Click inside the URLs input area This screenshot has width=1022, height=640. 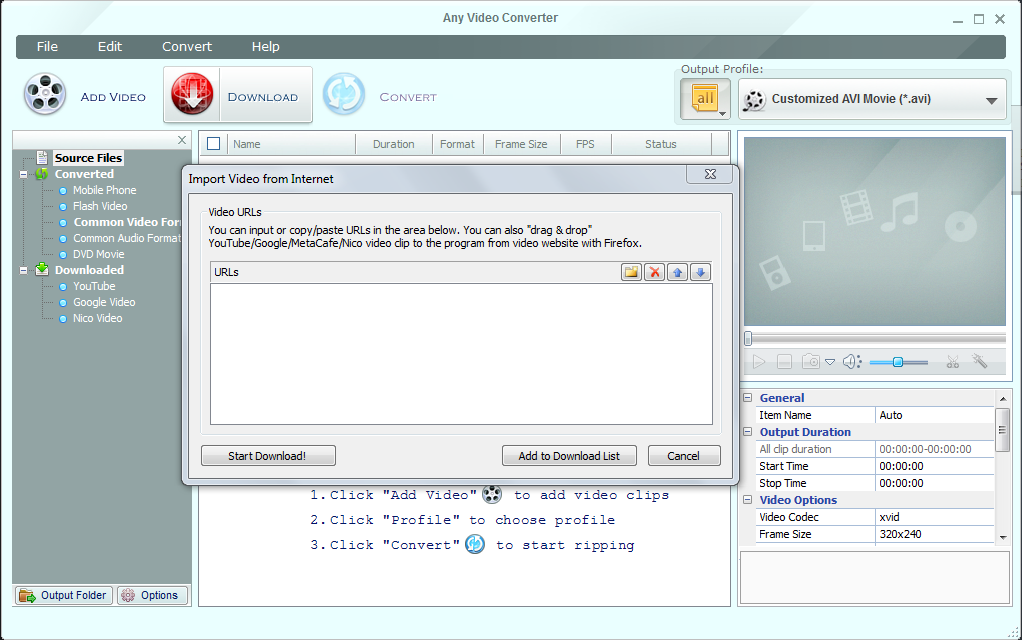tap(461, 354)
